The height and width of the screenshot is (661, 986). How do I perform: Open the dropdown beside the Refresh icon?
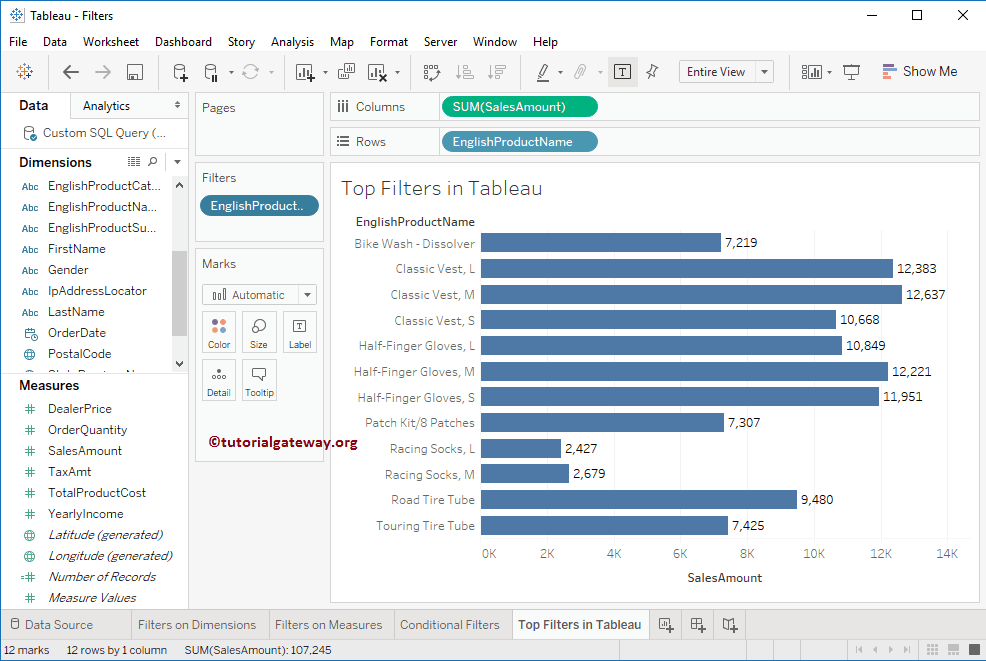tap(272, 72)
